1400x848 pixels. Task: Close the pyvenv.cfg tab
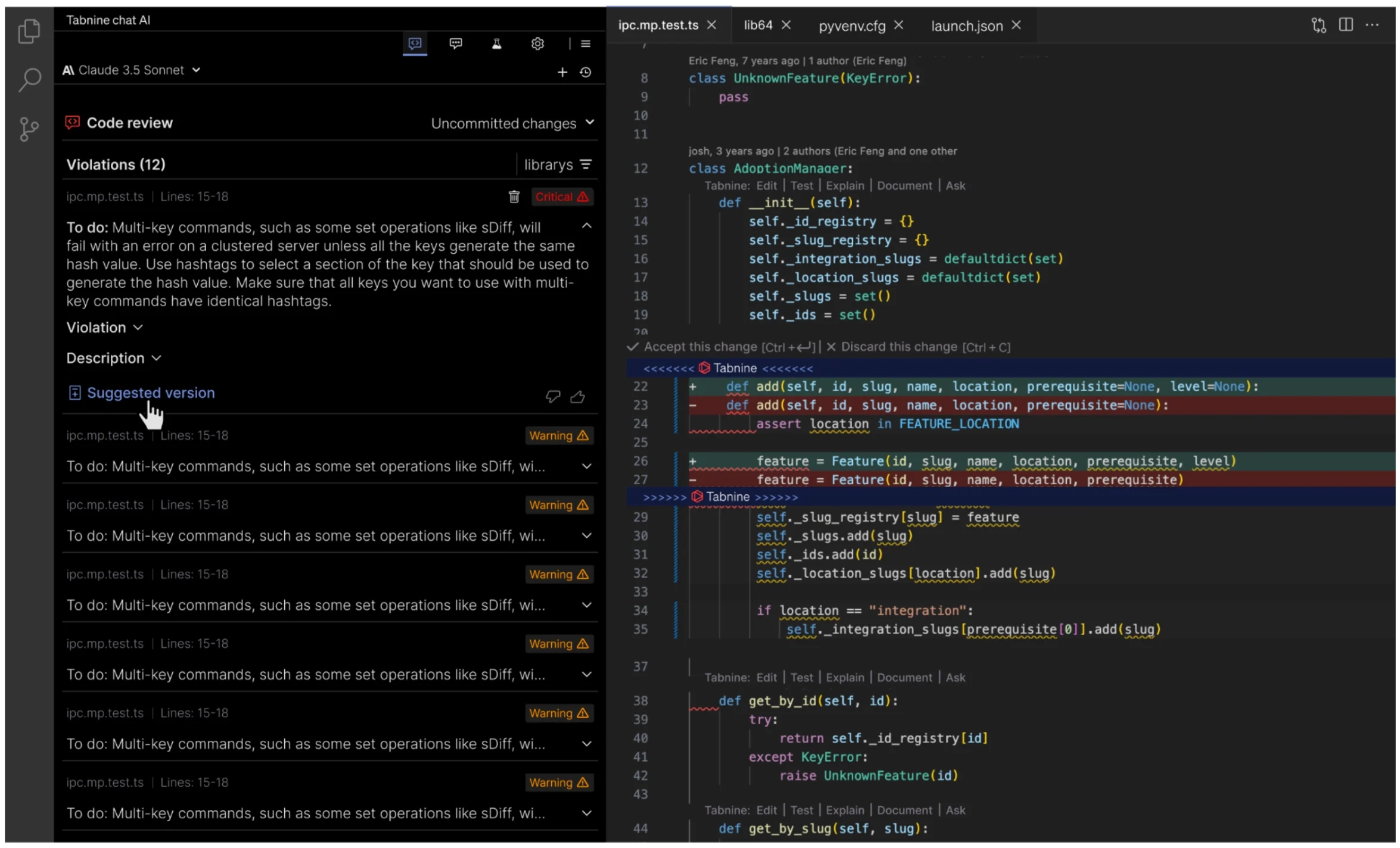point(899,25)
